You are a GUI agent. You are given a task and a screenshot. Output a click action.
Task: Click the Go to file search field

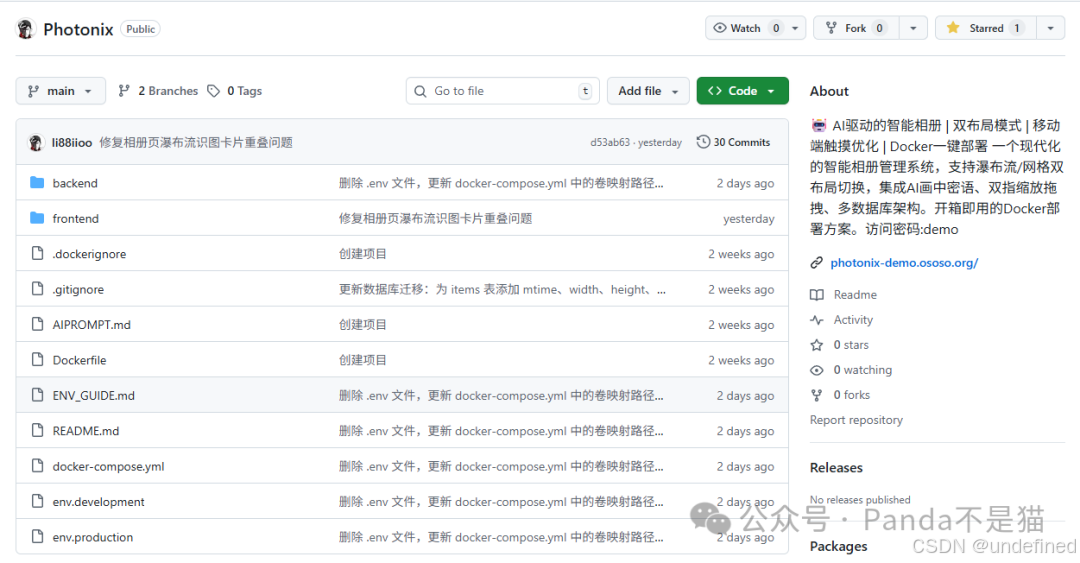(503, 91)
